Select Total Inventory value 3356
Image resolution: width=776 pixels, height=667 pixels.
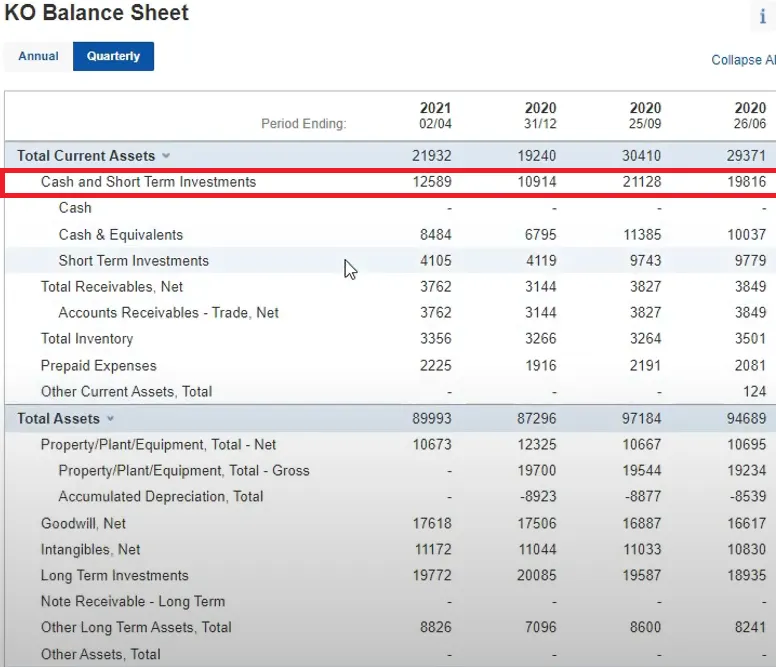436,339
